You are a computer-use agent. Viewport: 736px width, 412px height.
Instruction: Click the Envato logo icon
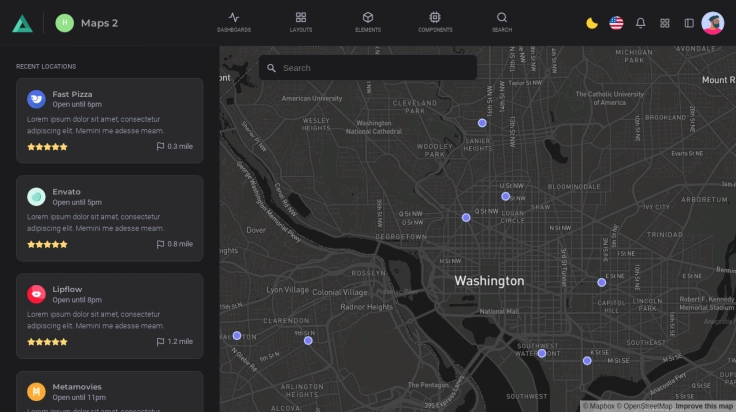36,197
